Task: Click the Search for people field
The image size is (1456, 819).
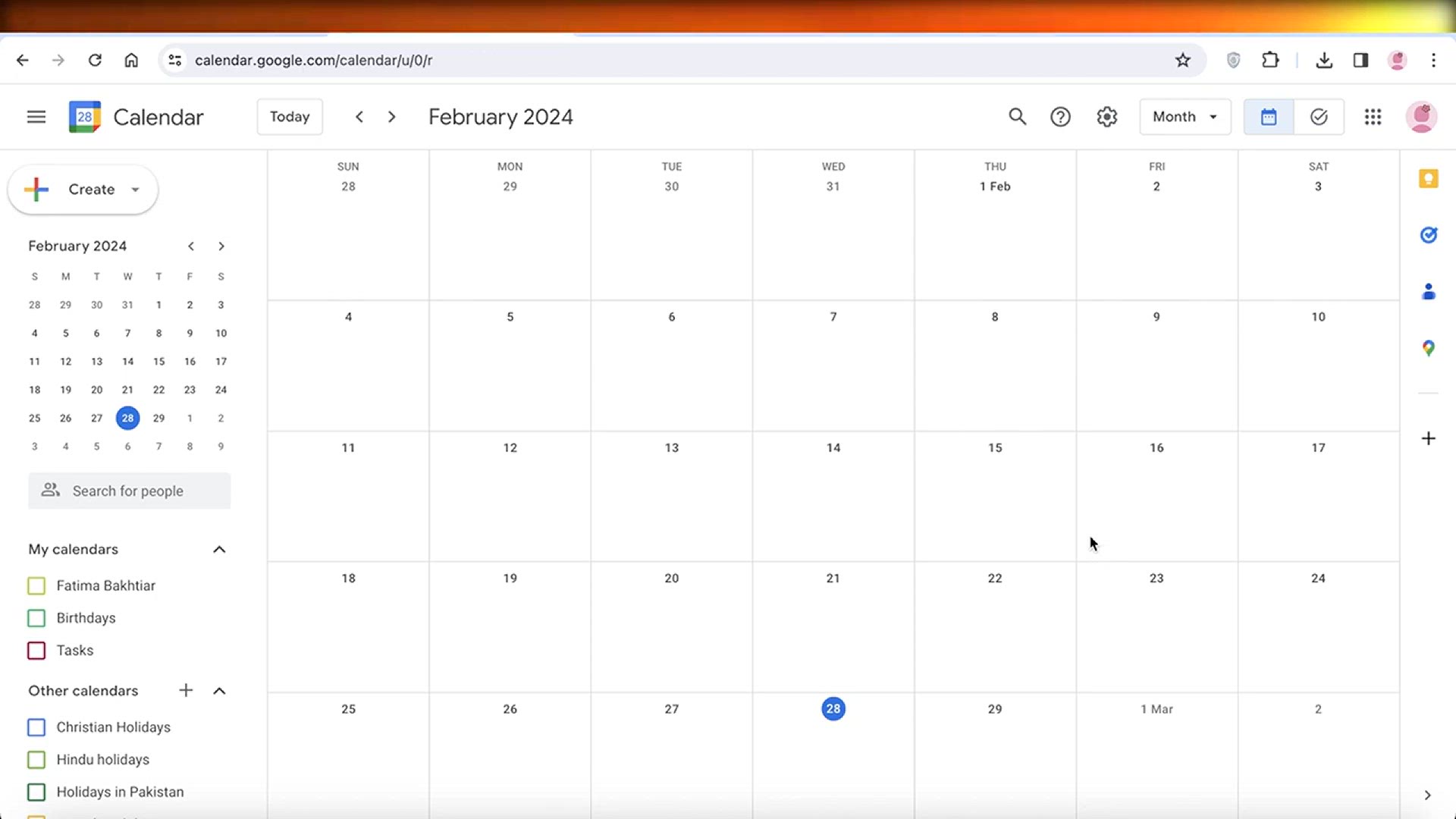Action: coord(130,491)
